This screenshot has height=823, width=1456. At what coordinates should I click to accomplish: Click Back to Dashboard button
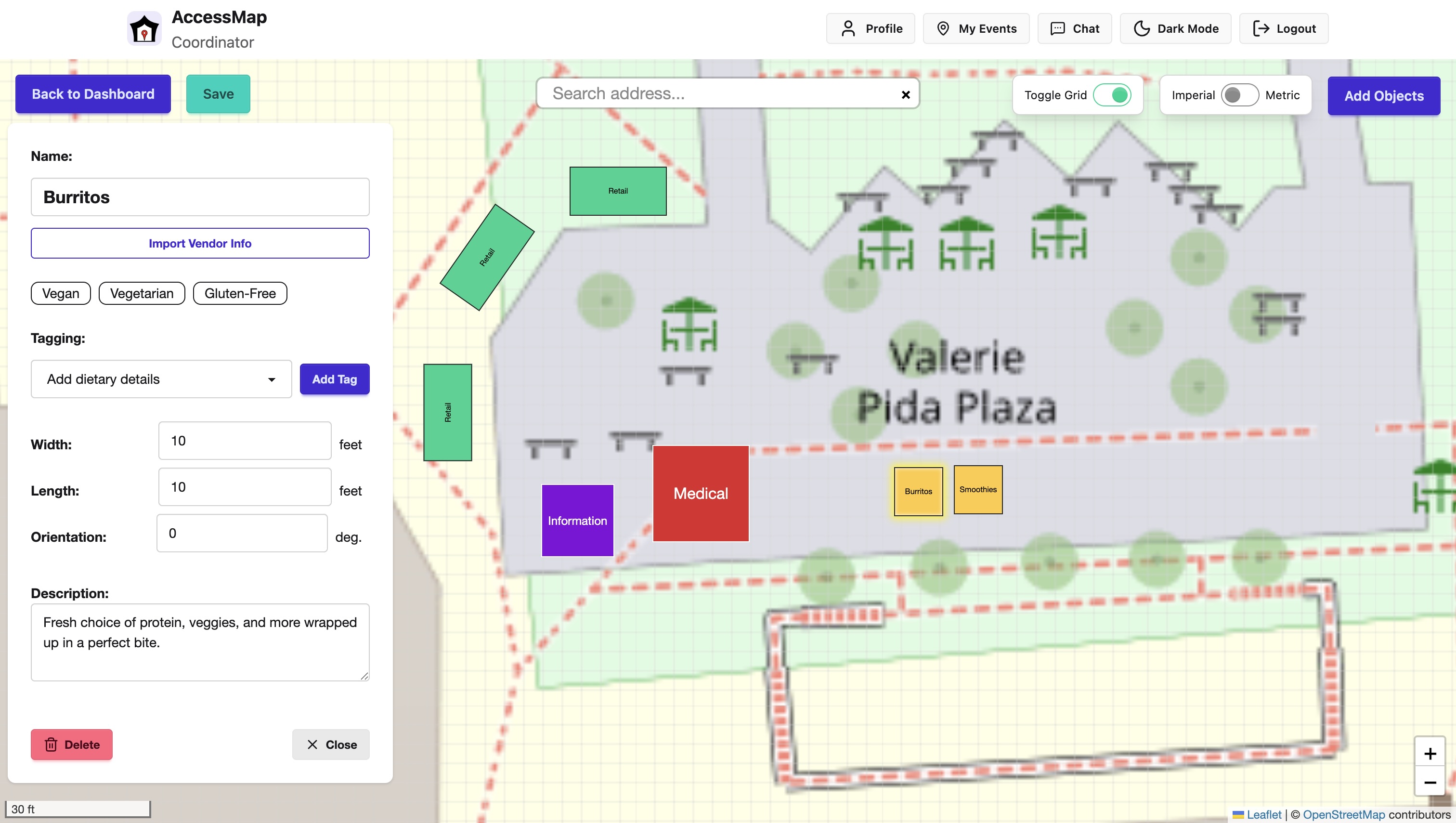93,94
